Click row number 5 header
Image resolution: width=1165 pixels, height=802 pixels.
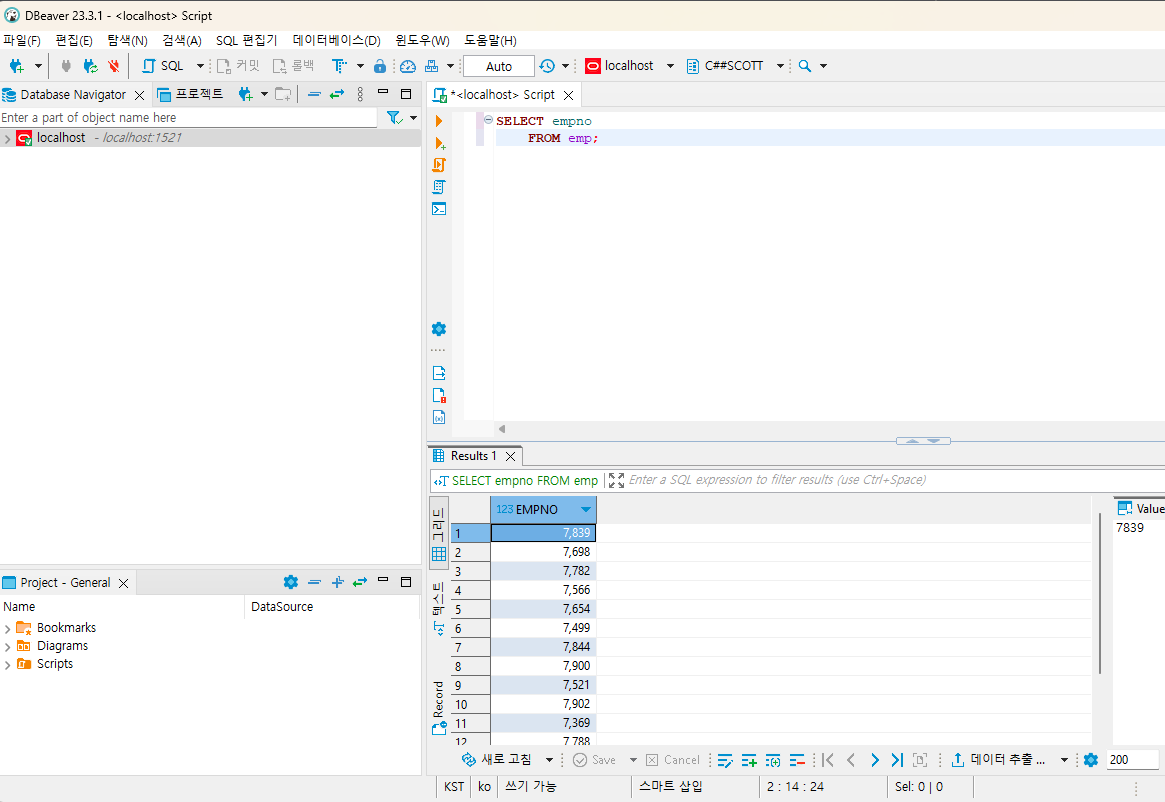pyautogui.click(x=470, y=609)
